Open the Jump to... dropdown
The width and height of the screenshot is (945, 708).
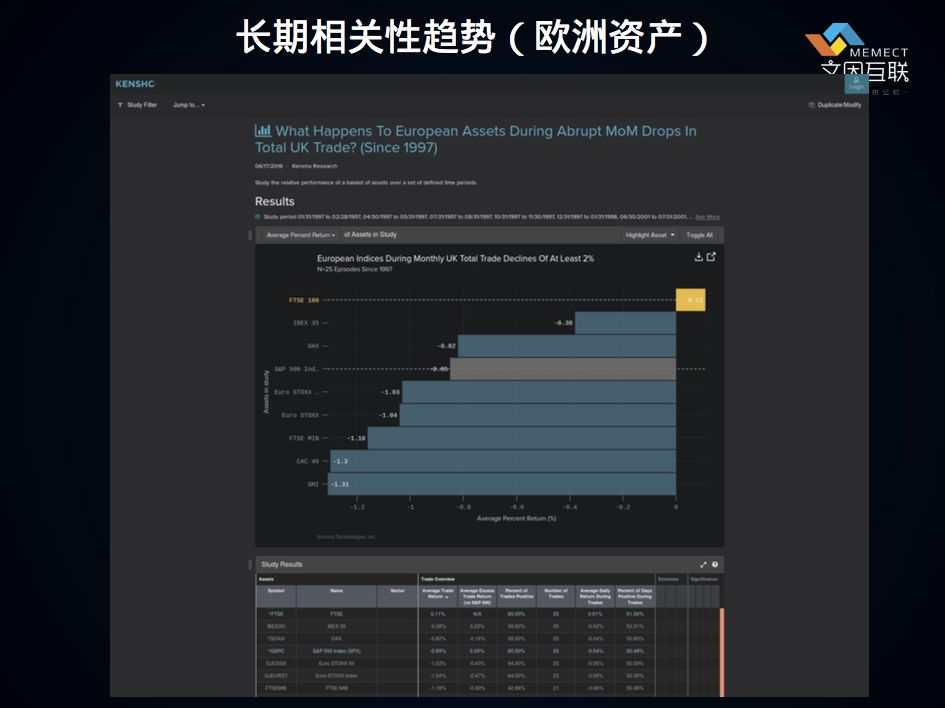(x=189, y=105)
